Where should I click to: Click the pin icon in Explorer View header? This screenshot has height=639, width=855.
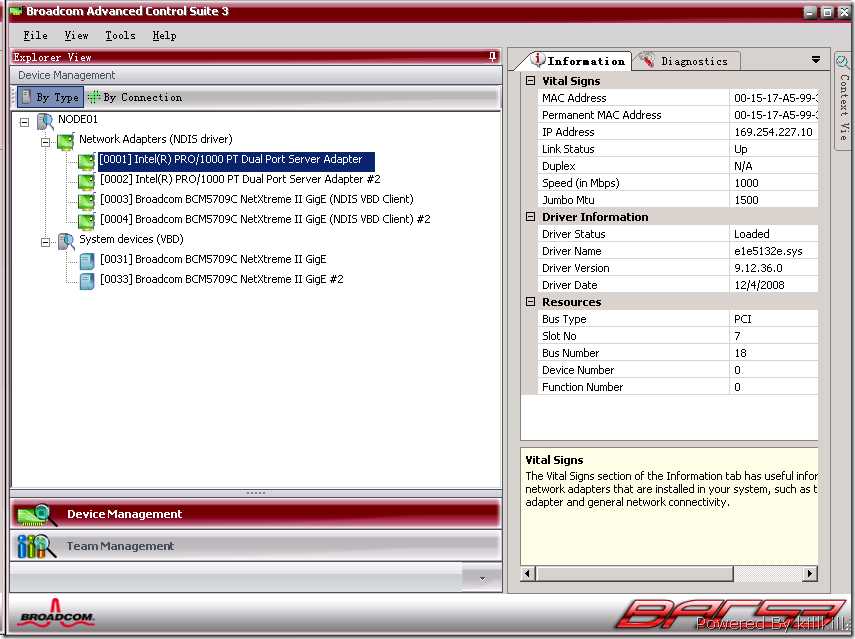pyautogui.click(x=492, y=57)
